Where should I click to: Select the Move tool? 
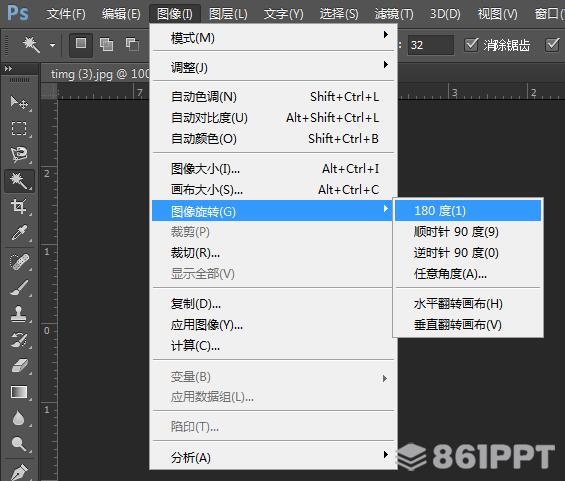coord(19,103)
